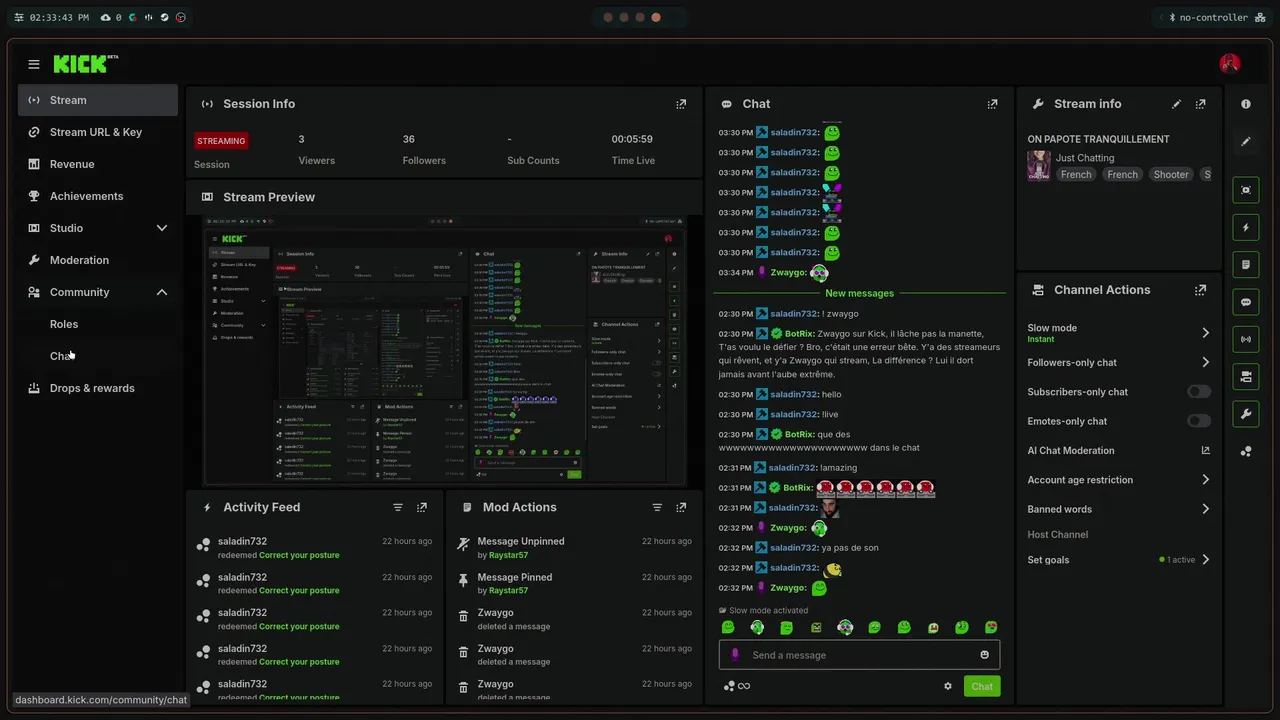Insert the first green emote from quick bar
1280x720 pixels.
click(x=728, y=627)
